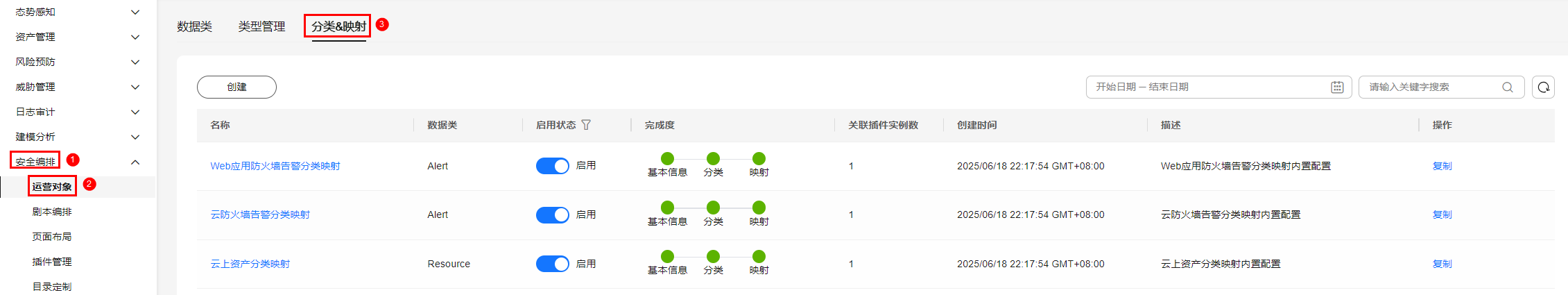This screenshot has width=1568, height=295.
Task: Click the search magnifier icon
Action: click(1508, 87)
